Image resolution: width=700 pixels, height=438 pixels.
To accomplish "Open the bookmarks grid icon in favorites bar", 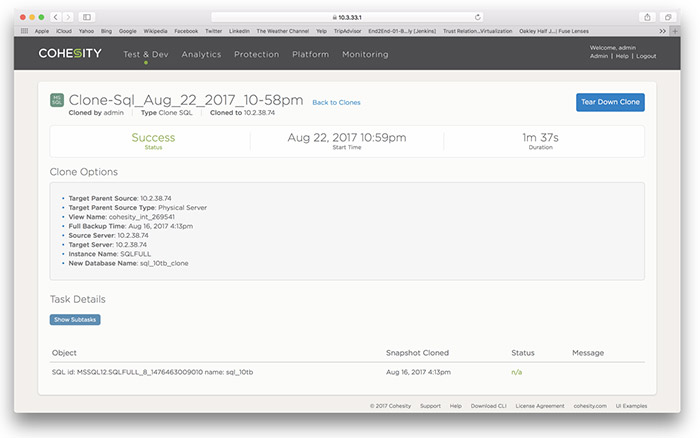I will click(24, 31).
